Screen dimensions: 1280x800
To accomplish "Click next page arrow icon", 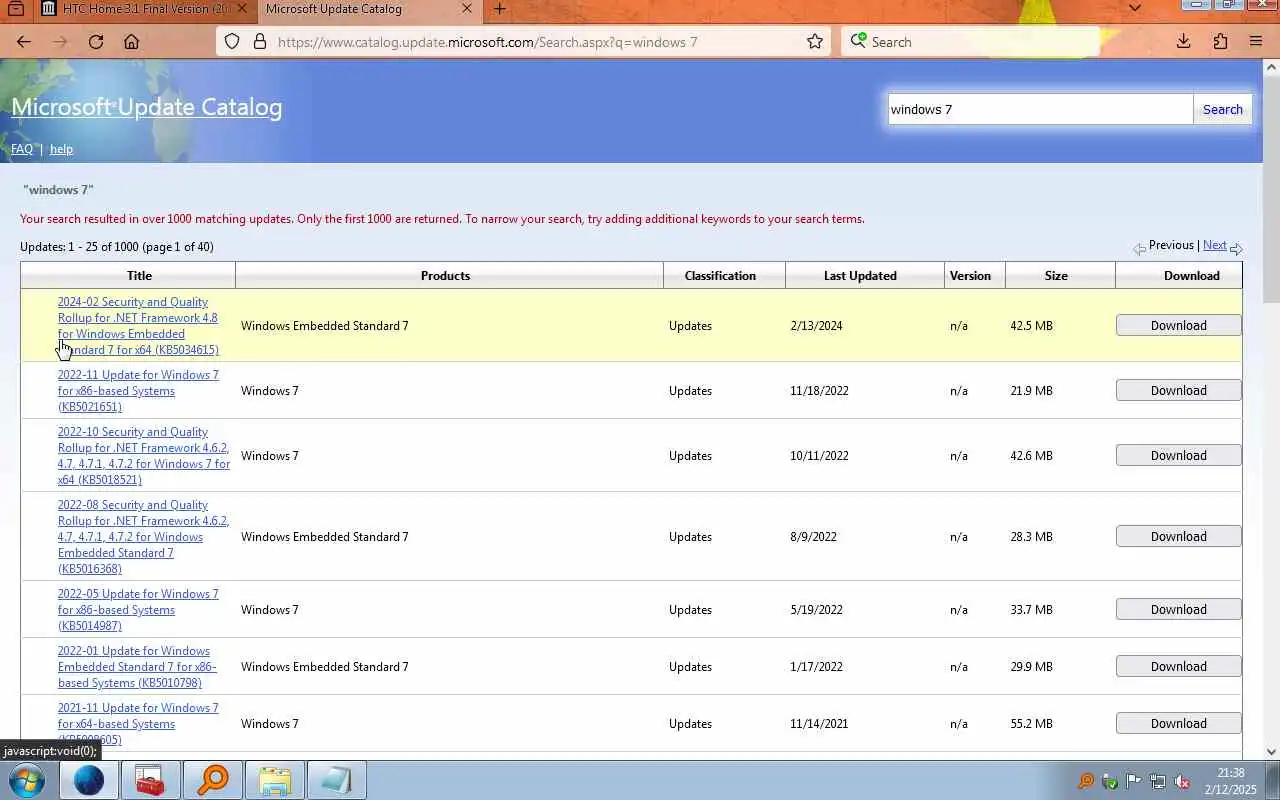I will (1236, 248).
